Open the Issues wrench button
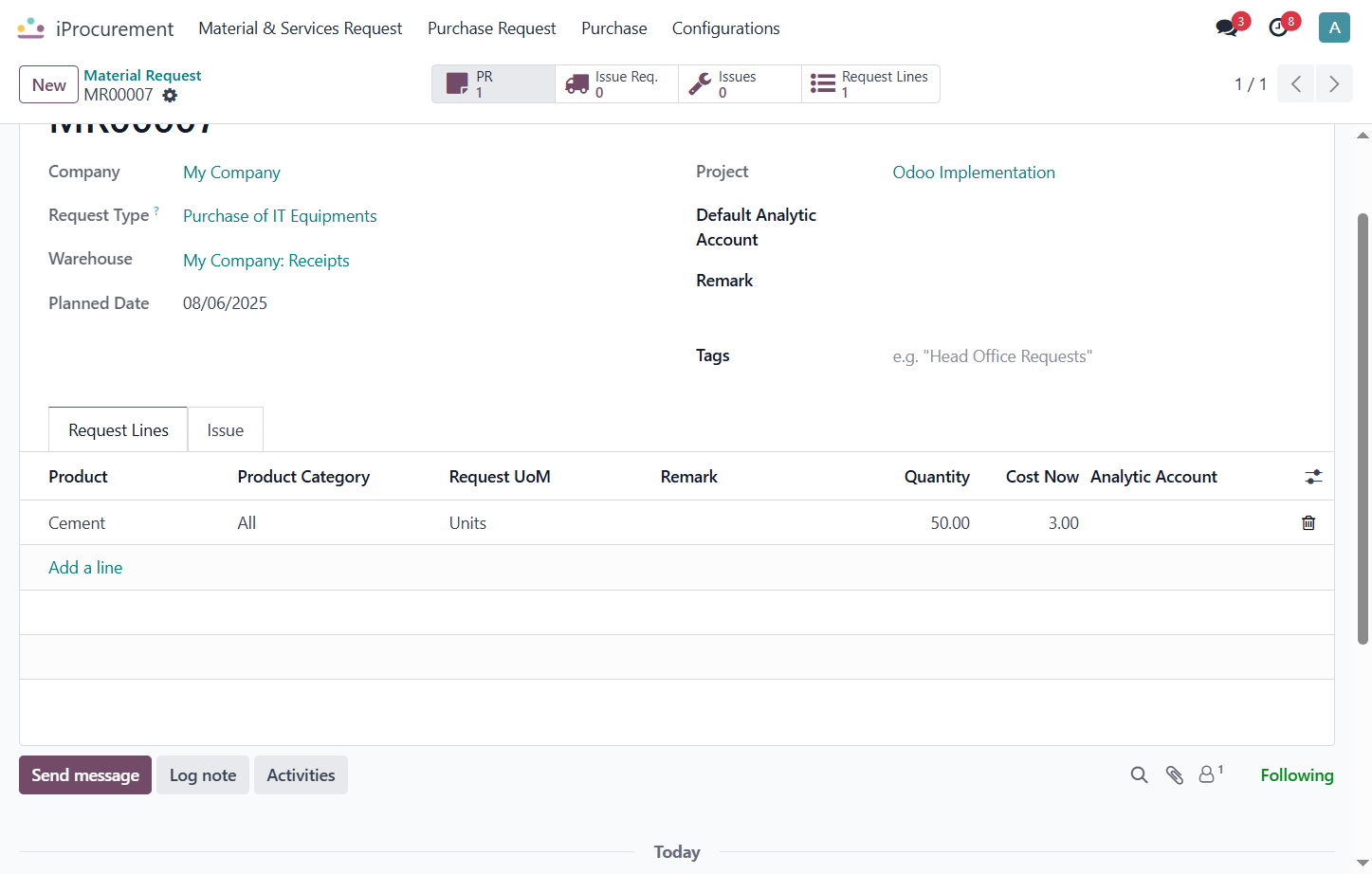This screenshot has height=874, width=1372. click(740, 83)
